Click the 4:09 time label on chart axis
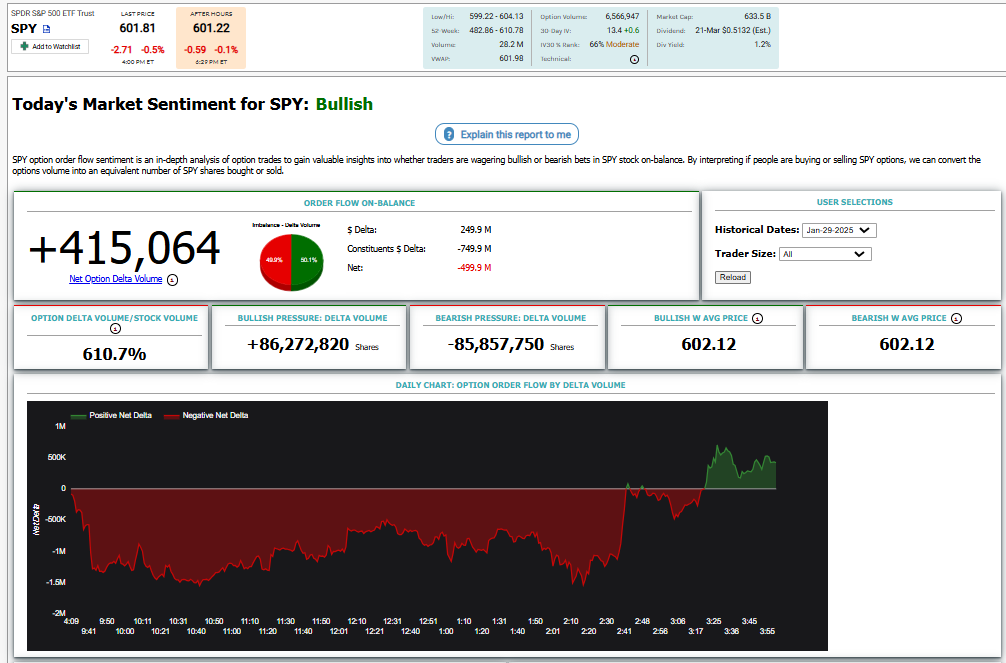This screenshot has height=663, width=1006. click(x=71, y=621)
